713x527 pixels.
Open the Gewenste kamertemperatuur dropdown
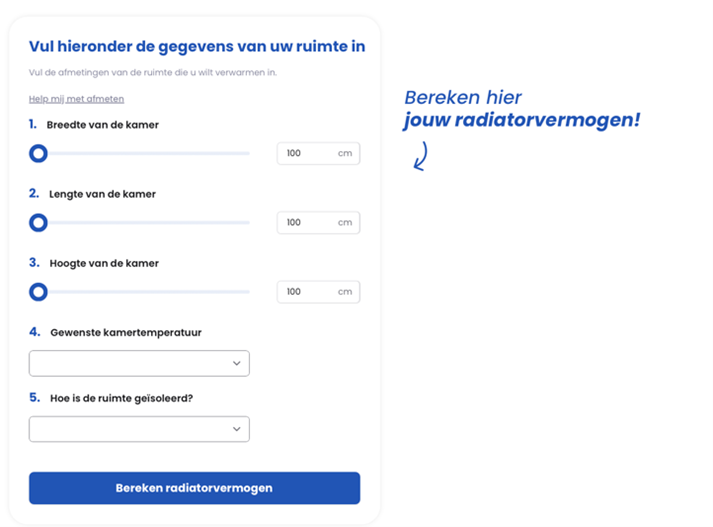click(139, 363)
